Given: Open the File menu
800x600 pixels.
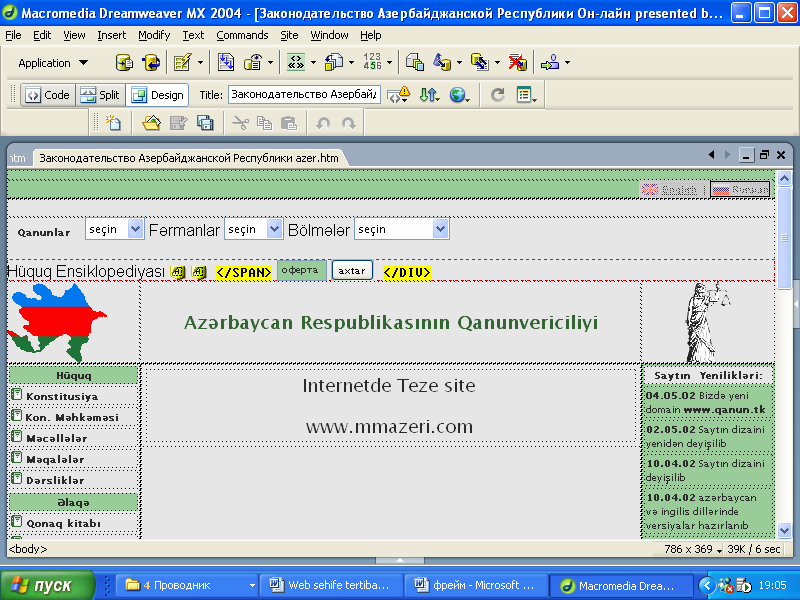Looking at the screenshot, I should click(x=13, y=35).
